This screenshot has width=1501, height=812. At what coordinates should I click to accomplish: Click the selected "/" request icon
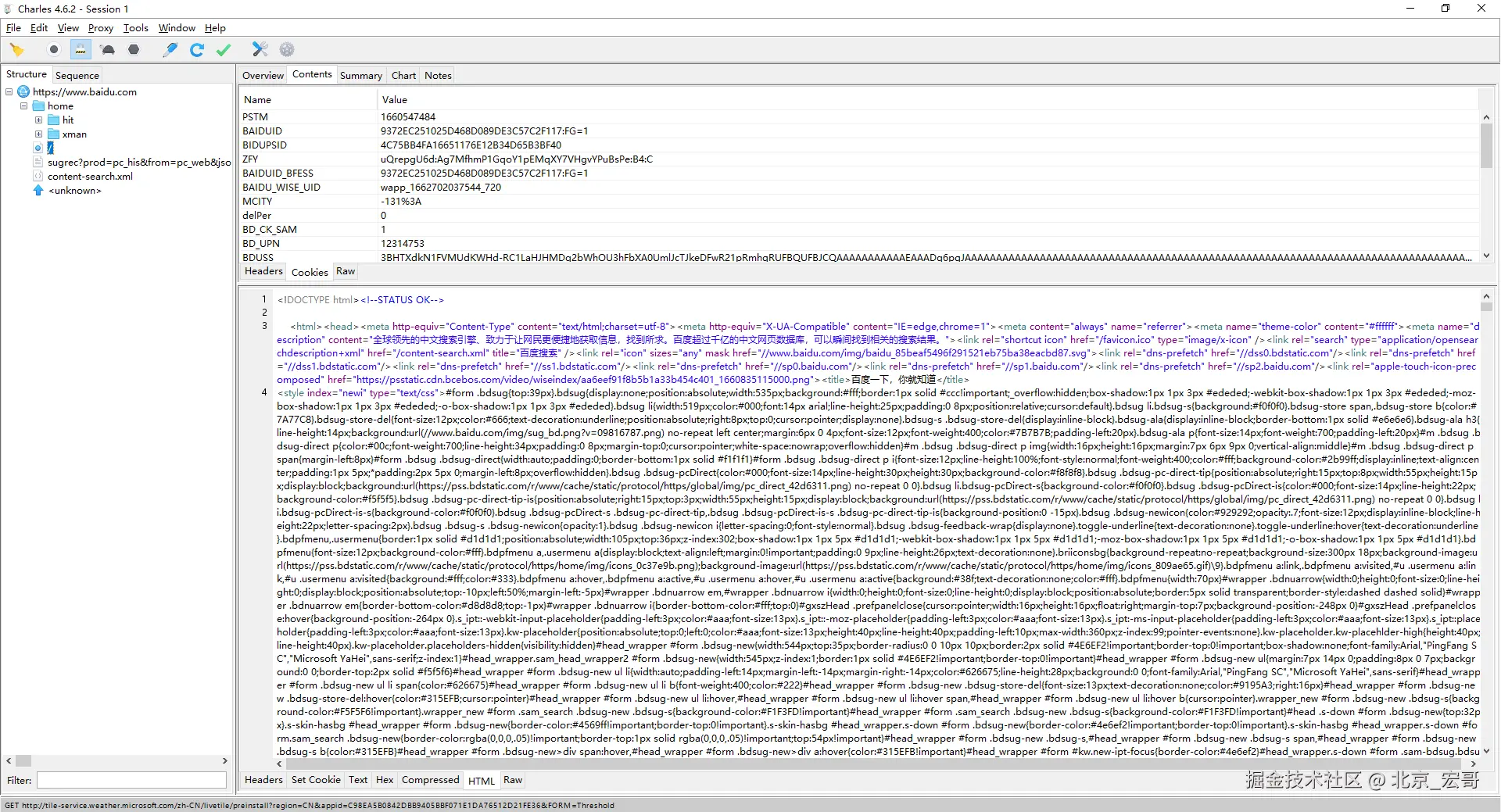click(x=38, y=148)
